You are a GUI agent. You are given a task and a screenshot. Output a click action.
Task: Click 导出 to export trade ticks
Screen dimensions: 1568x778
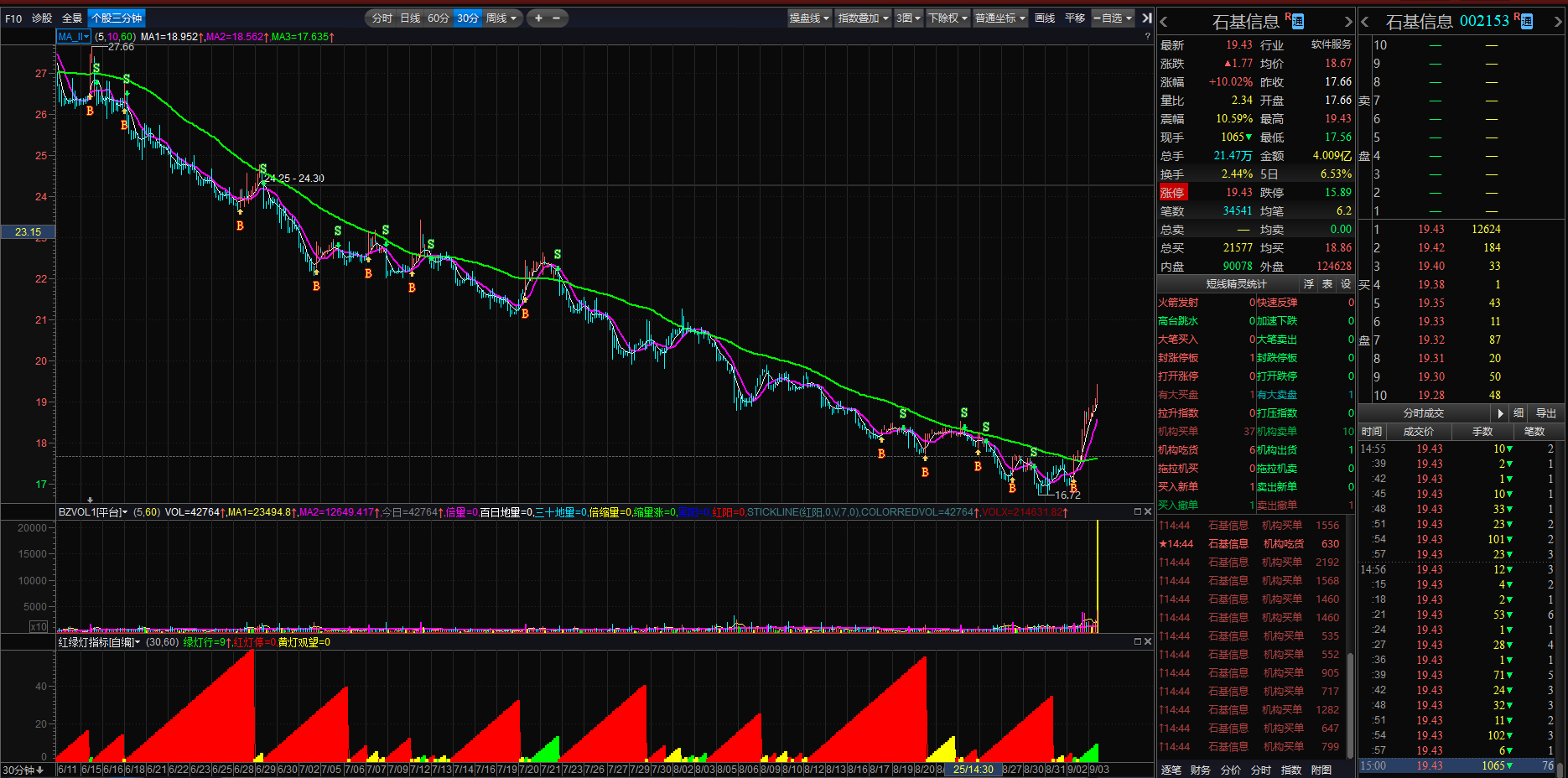[1546, 413]
